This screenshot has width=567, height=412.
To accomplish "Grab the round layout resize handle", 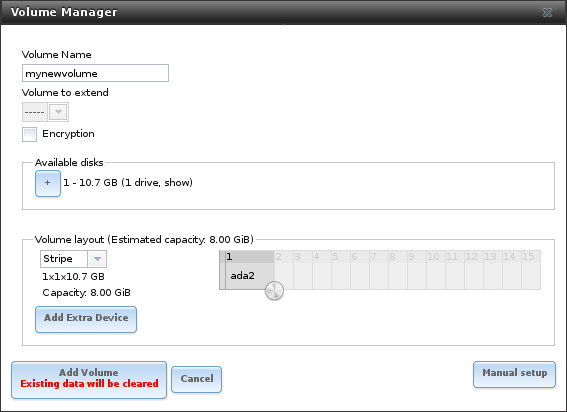I will pos(274,290).
